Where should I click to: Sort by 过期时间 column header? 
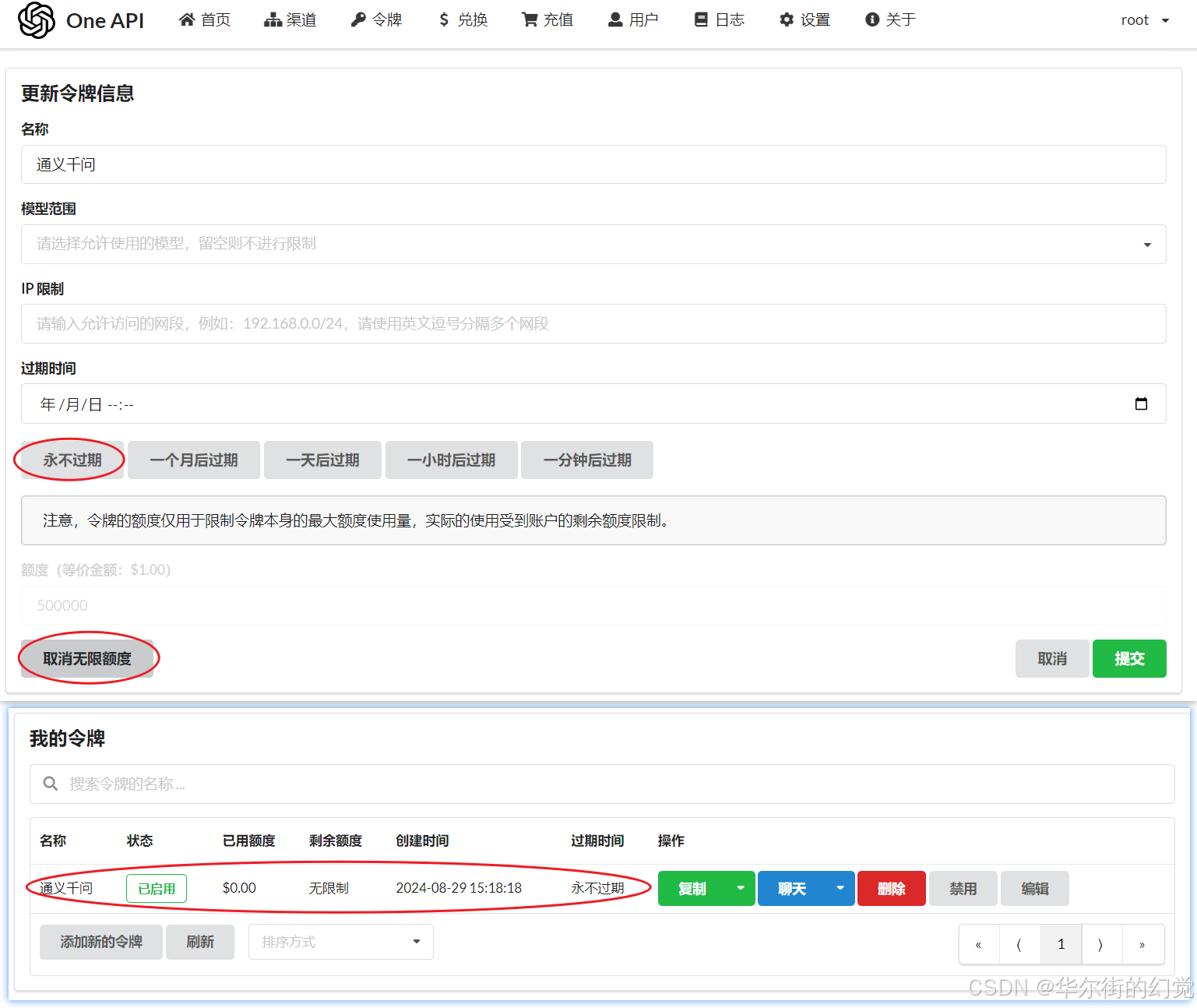point(597,841)
